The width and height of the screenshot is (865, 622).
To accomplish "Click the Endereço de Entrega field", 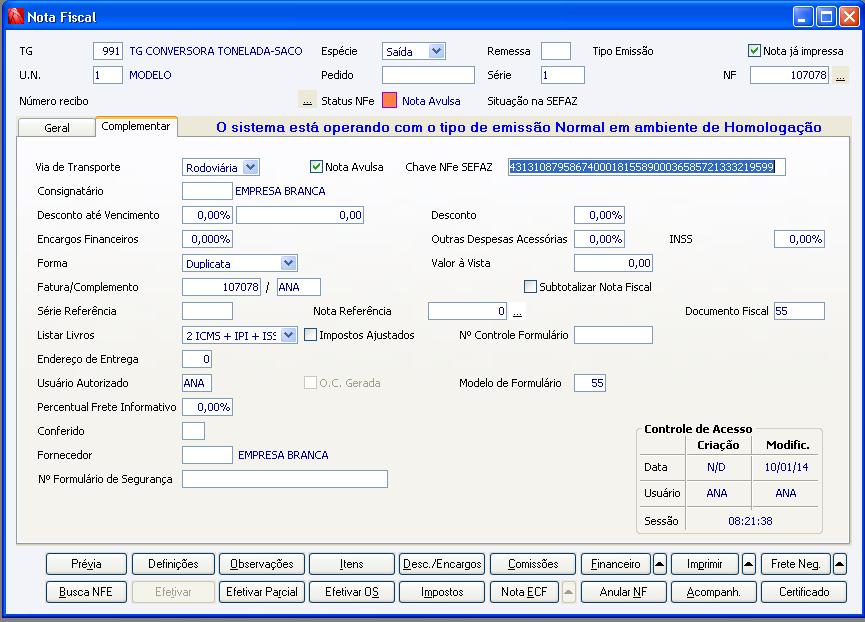I will tap(197, 359).
